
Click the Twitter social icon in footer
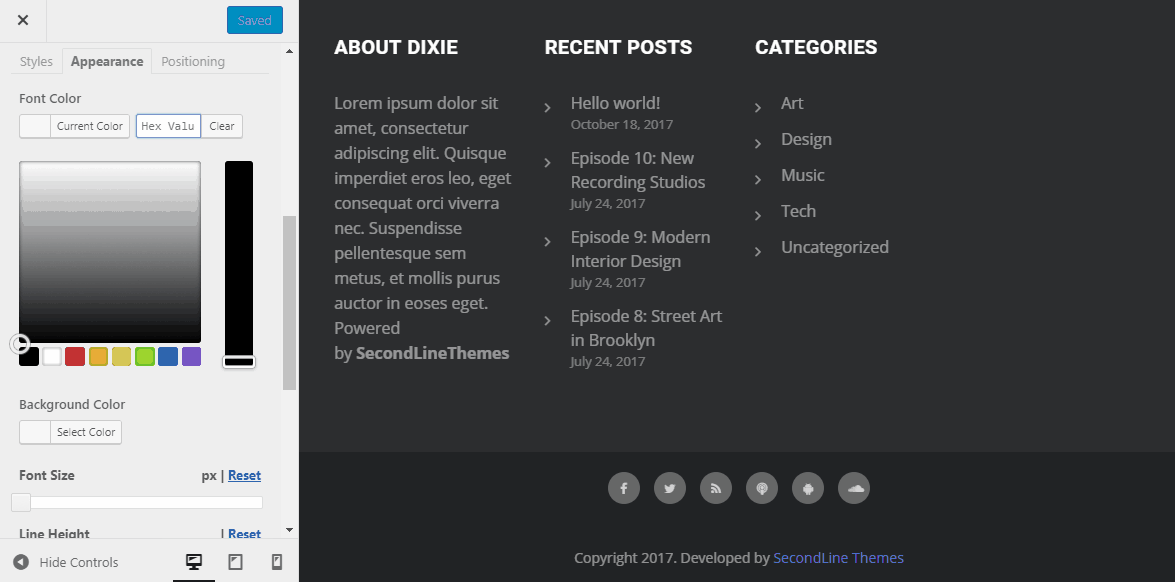pyautogui.click(x=670, y=488)
